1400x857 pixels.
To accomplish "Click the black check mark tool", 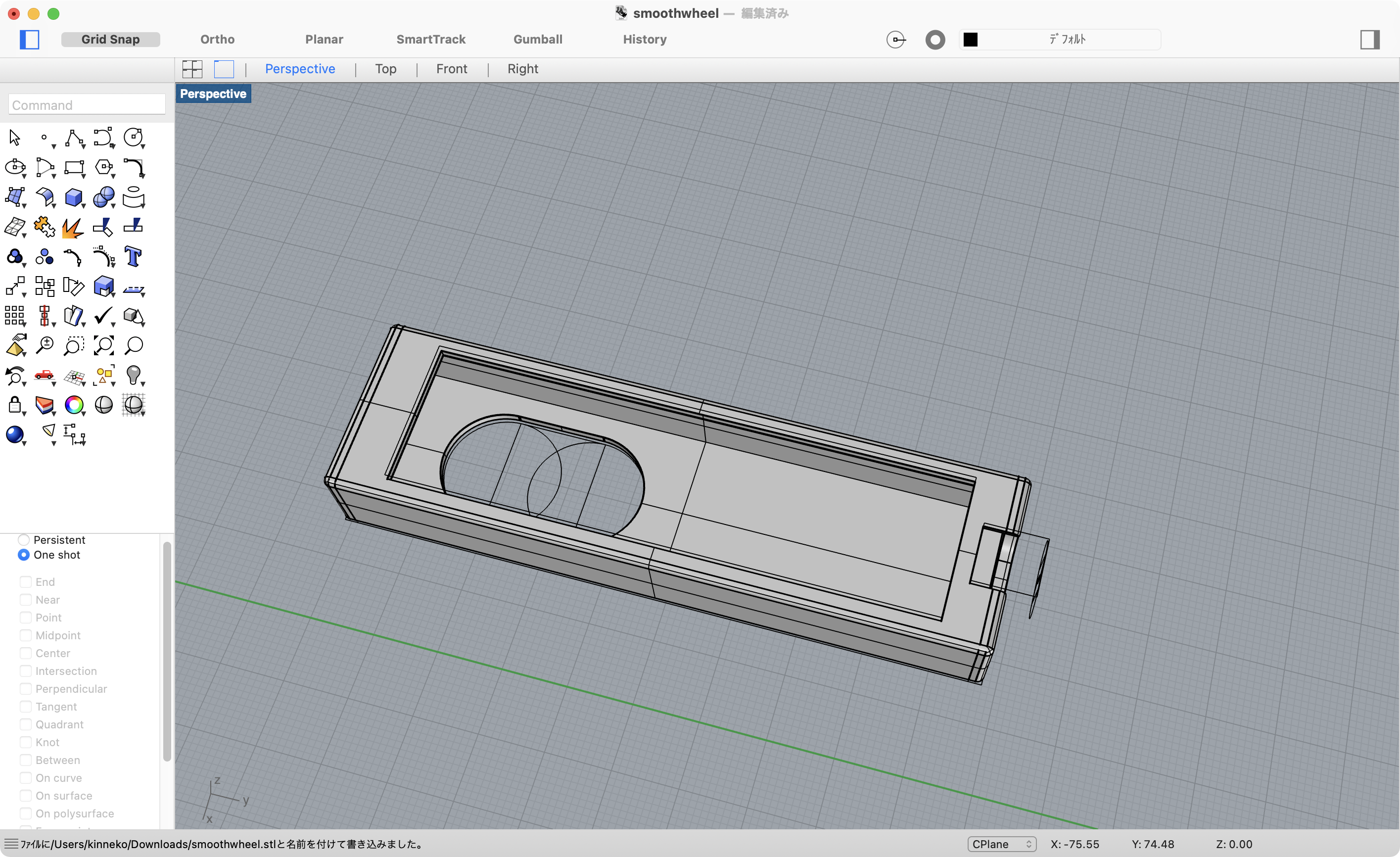I will click(x=103, y=316).
